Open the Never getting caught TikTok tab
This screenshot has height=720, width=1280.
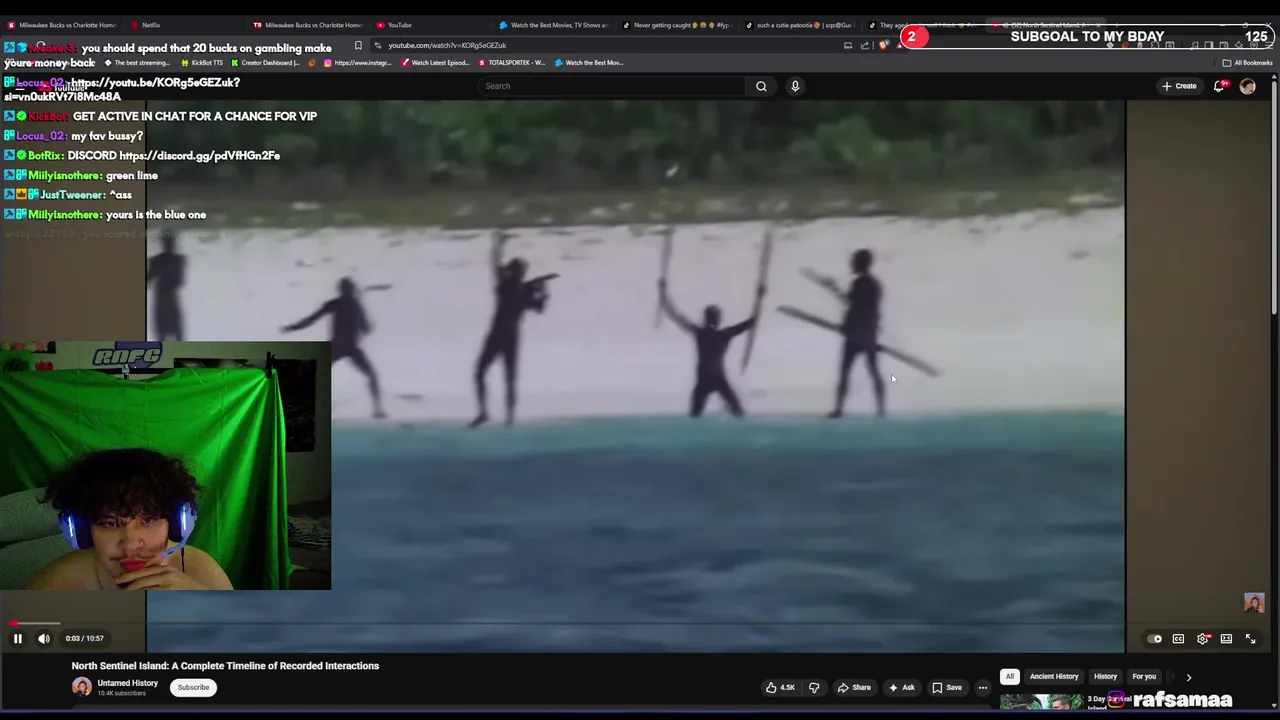pyautogui.click(x=676, y=25)
